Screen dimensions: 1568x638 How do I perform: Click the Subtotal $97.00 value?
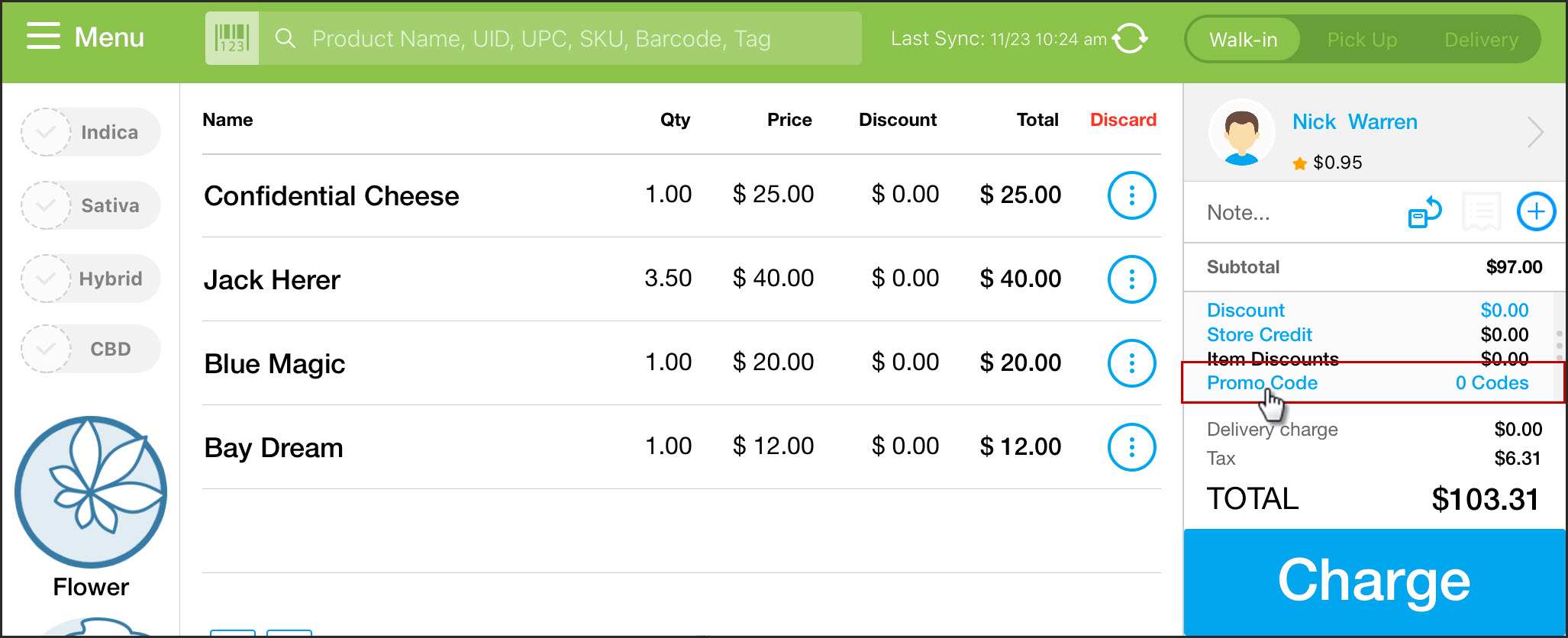coord(1514,267)
